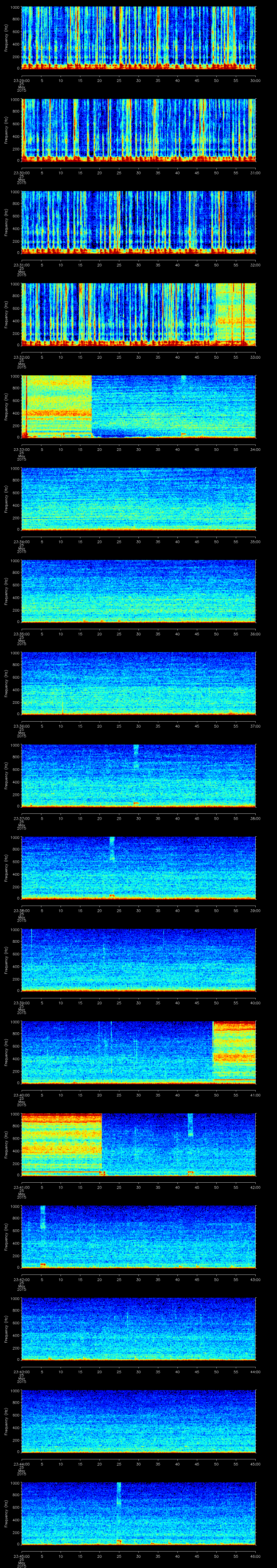Click the 23:44:00 start time label
This screenshot has width=277, height=1568.
tap(21, 1463)
